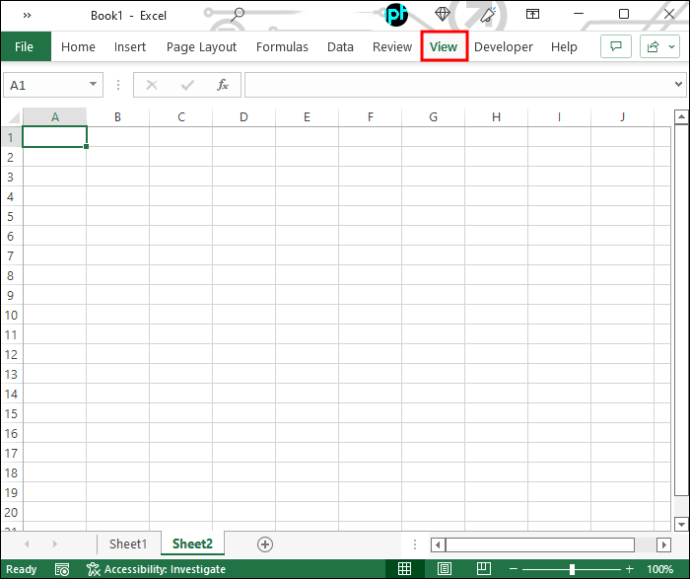Click the Share button icon

coord(653,46)
